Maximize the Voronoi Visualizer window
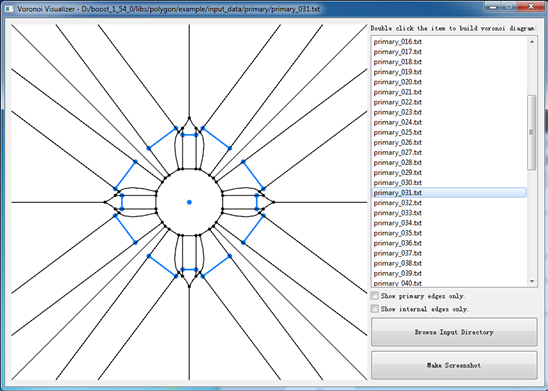548x391 pixels. pos(509,6)
